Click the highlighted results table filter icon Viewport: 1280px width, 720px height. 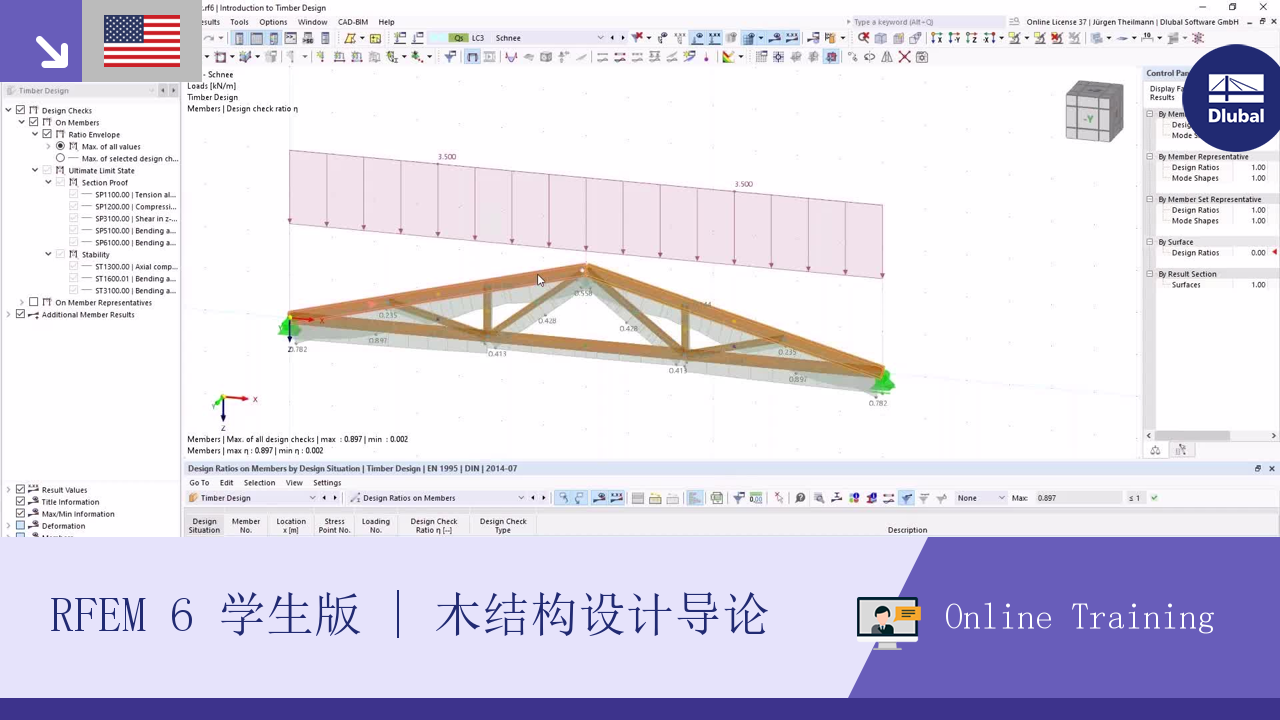click(906, 498)
